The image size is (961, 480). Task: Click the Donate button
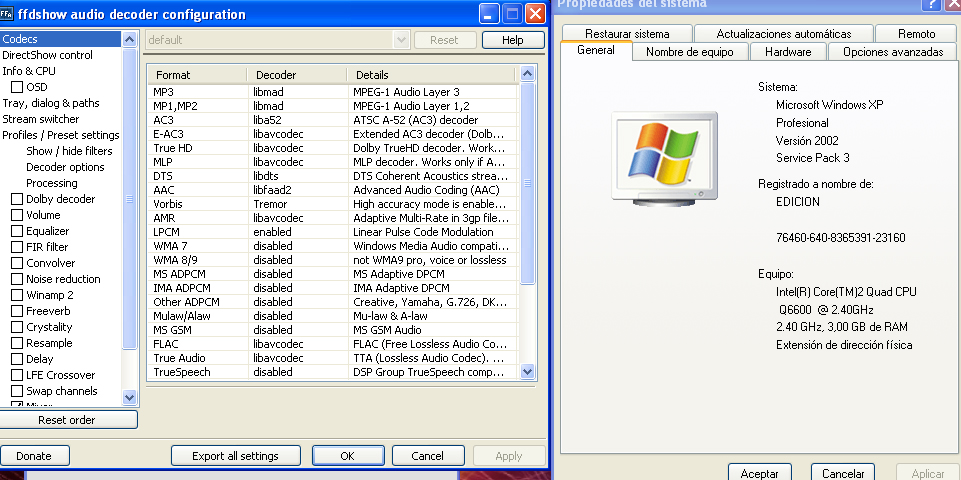click(x=34, y=455)
